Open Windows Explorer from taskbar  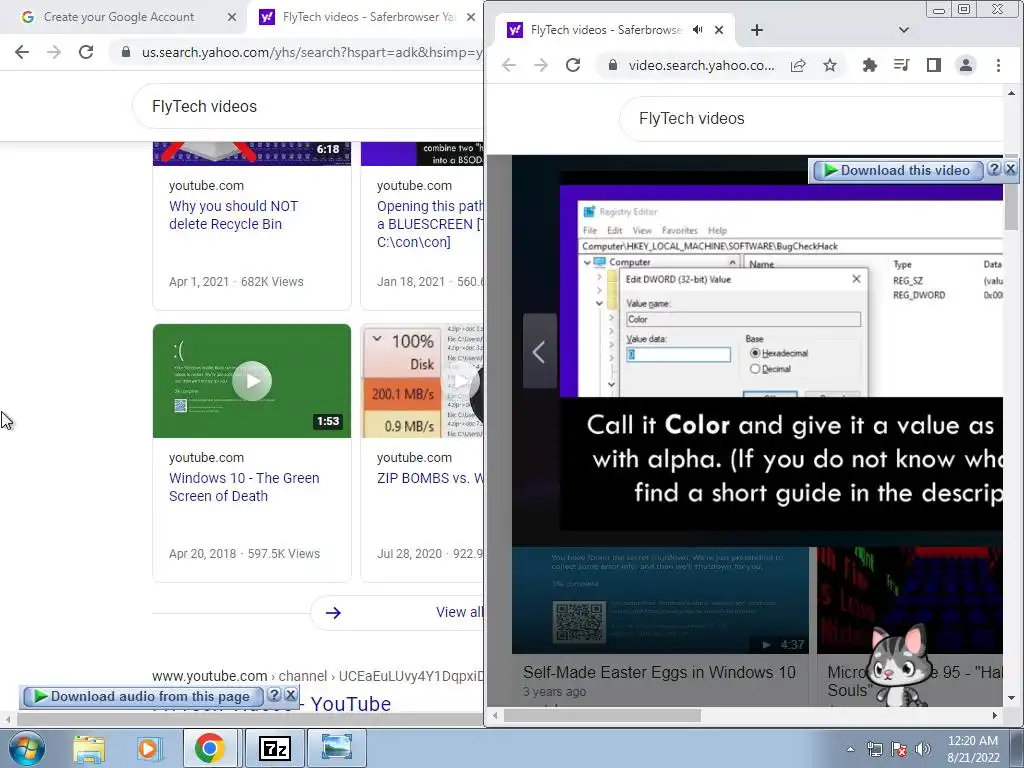coord(89,748)
